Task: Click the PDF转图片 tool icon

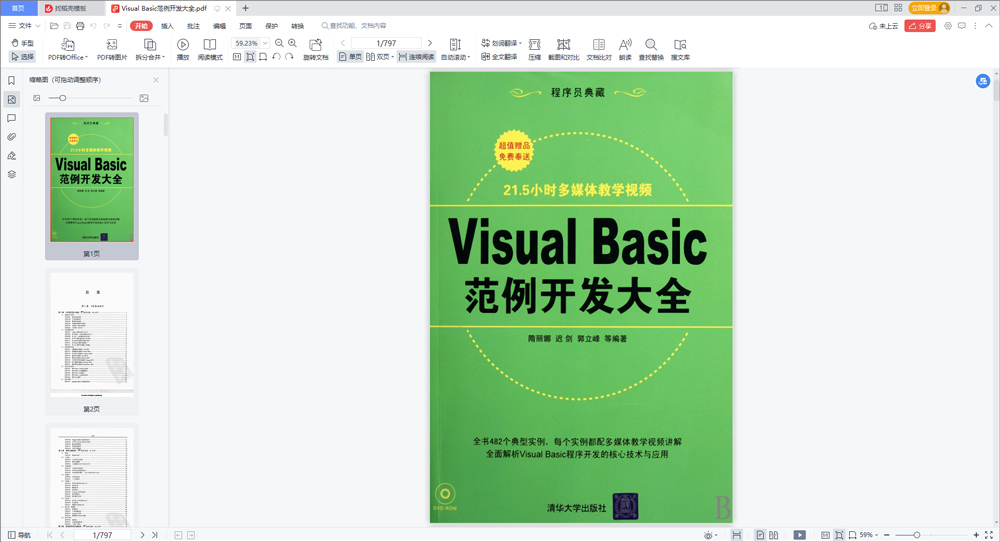Action: (x=111, y=45)
